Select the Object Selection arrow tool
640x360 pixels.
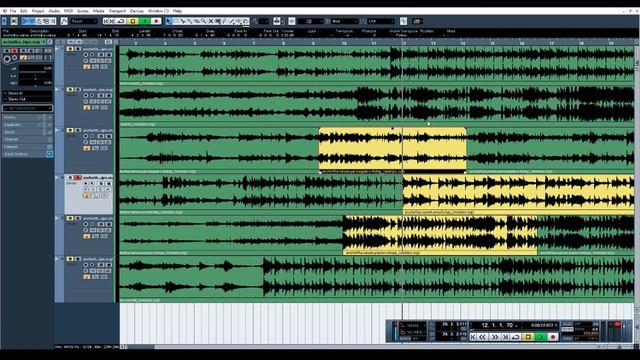[x=169, y=21]
